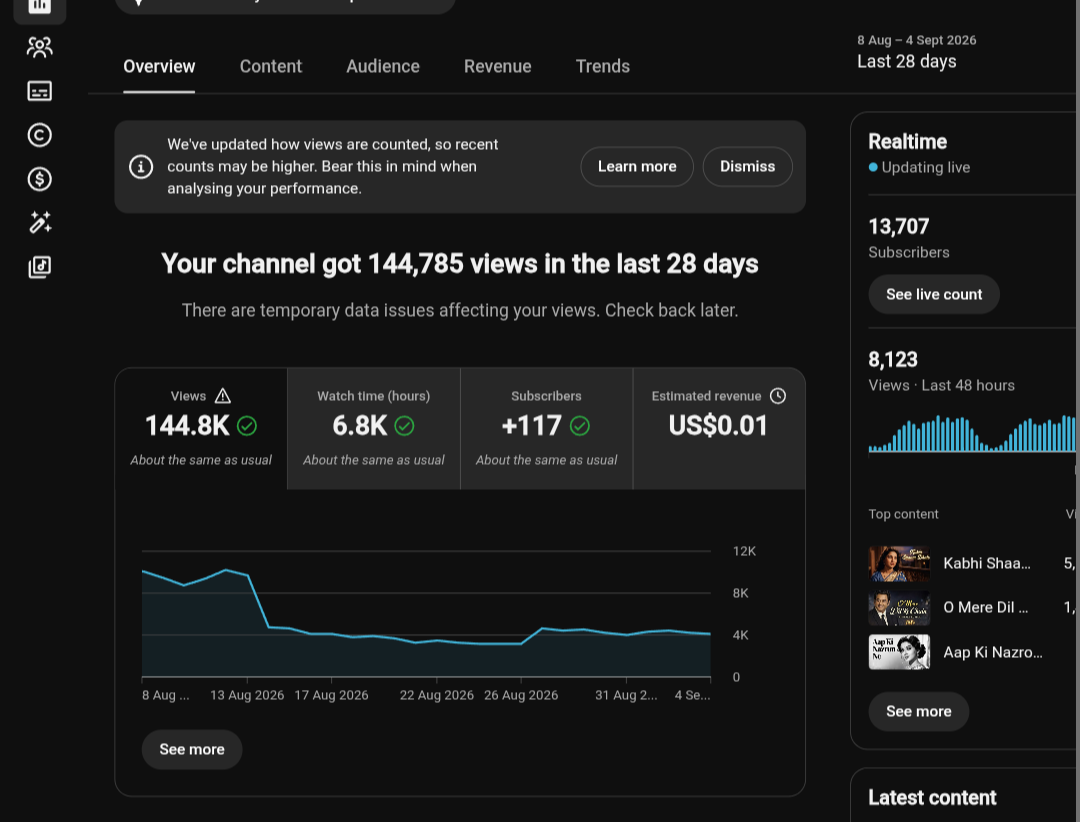1080x822 pixels.
Task: Select the Subscribers +117 metric card
Action: coord(546,429)
